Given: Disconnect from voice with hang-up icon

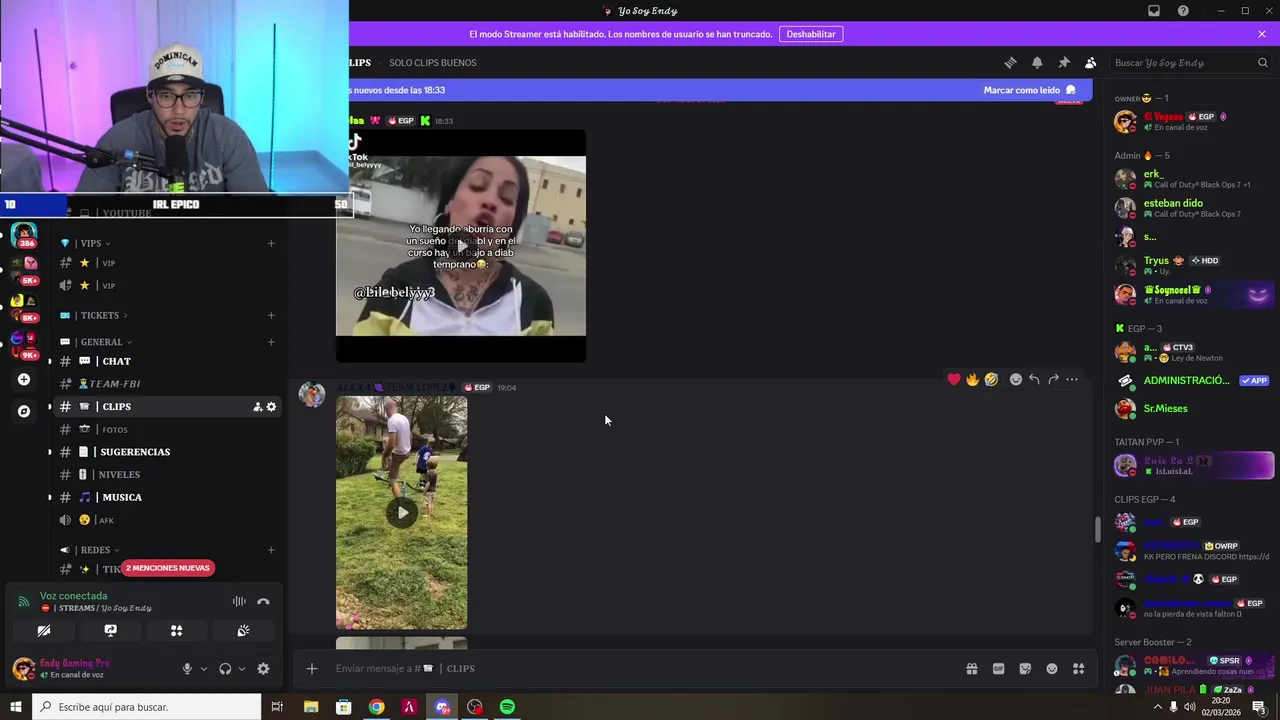Looking at the screenshot, I should 263,602.
